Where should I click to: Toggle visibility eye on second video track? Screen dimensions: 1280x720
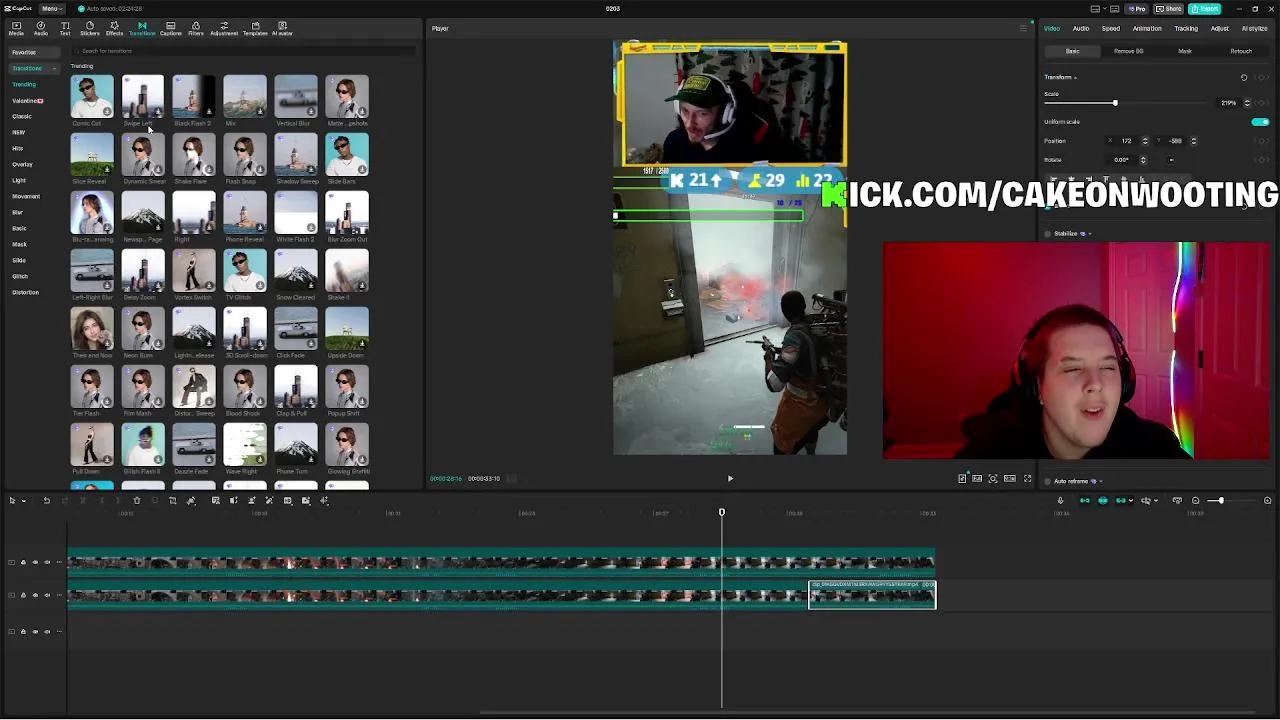[x=35, y=595]
